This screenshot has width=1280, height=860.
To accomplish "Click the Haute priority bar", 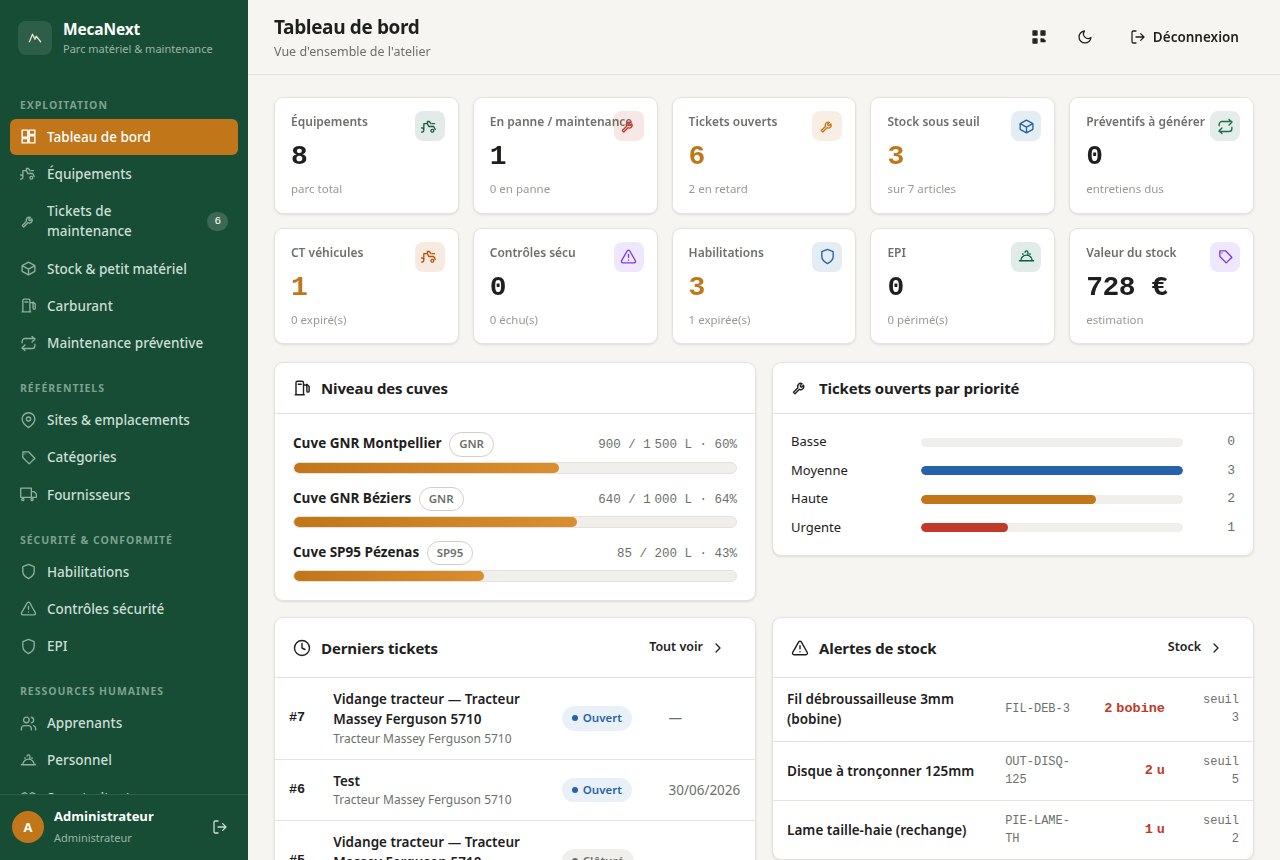I will (1052, 499).
